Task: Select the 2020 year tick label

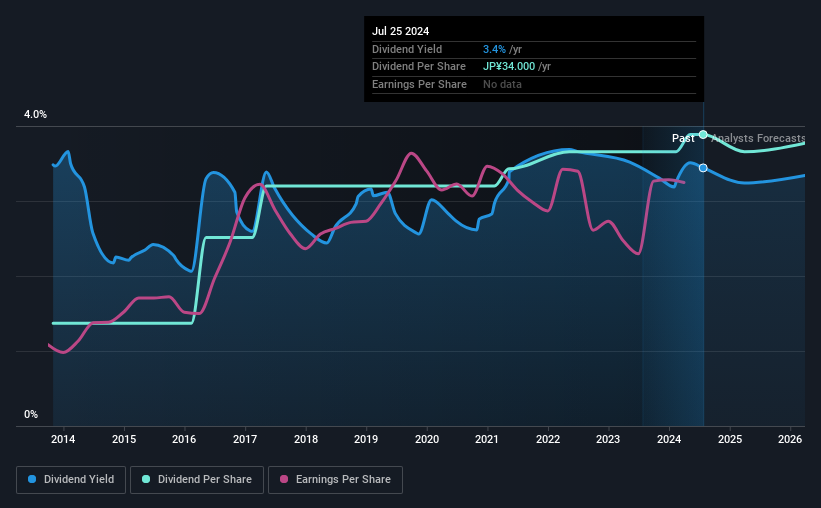Action: [x=427, y=439]
